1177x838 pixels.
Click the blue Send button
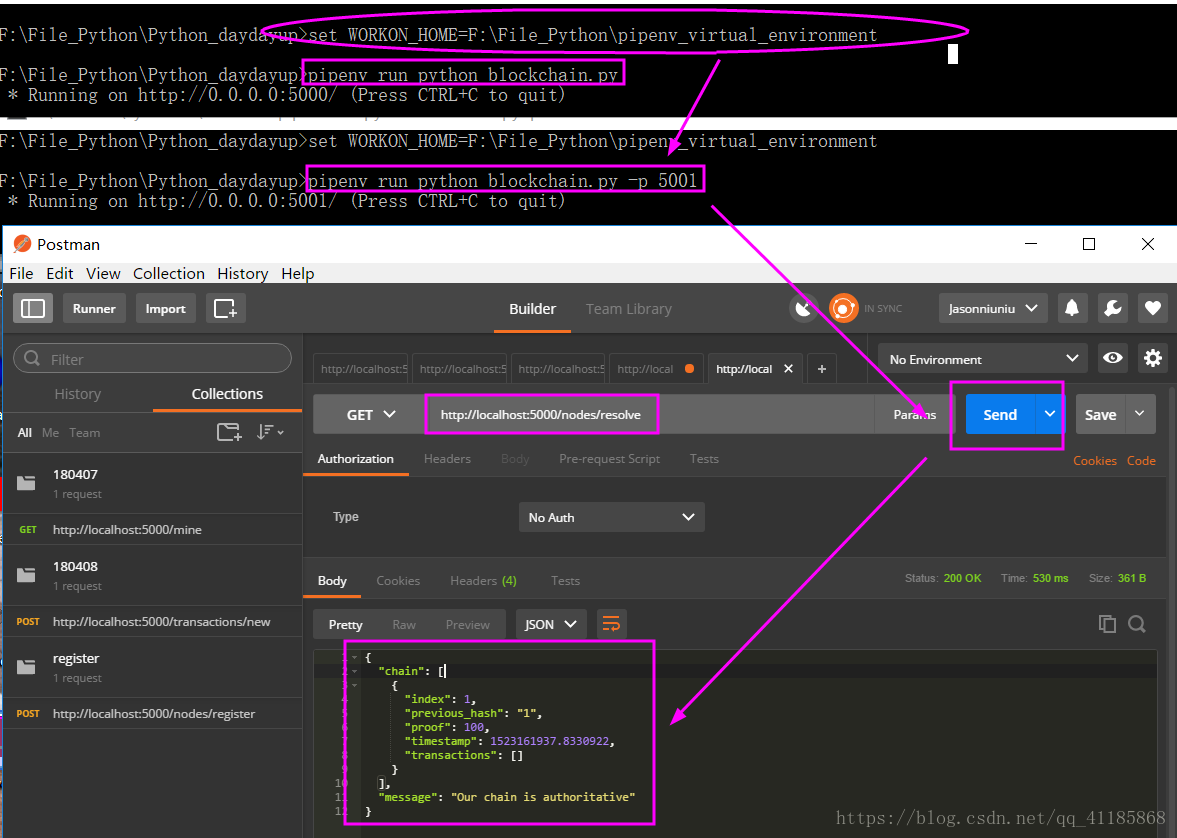(1001, 414)
